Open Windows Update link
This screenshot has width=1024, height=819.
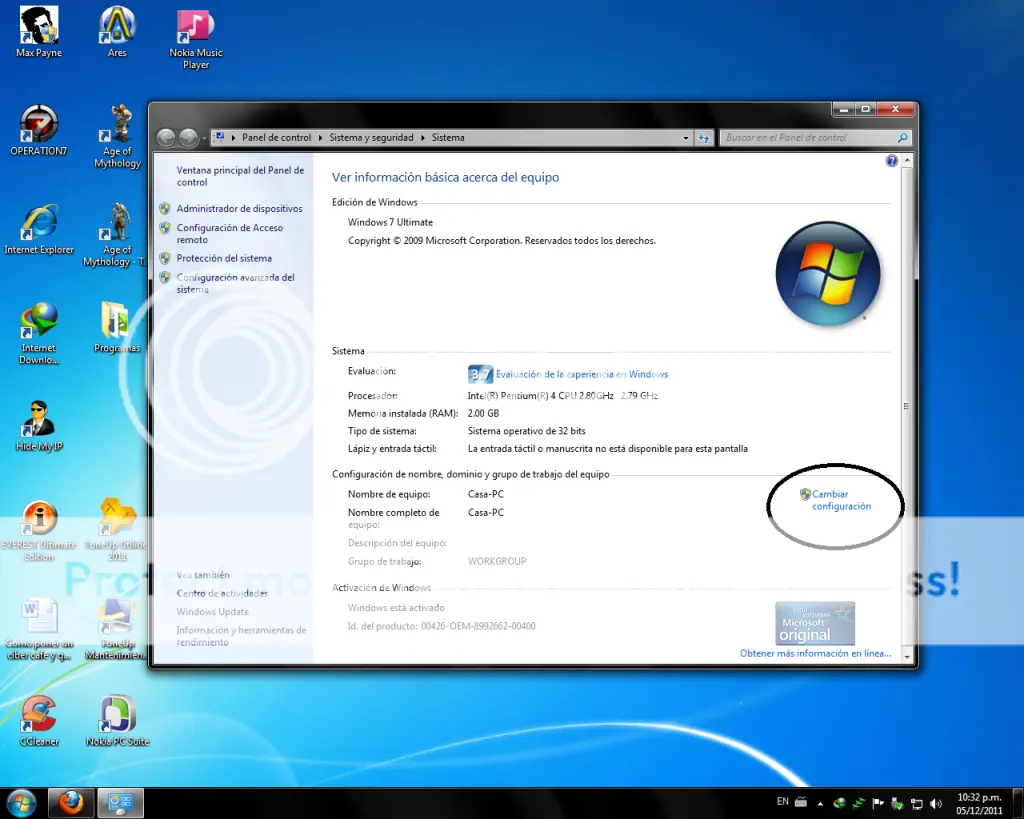(x=212, y=612)
